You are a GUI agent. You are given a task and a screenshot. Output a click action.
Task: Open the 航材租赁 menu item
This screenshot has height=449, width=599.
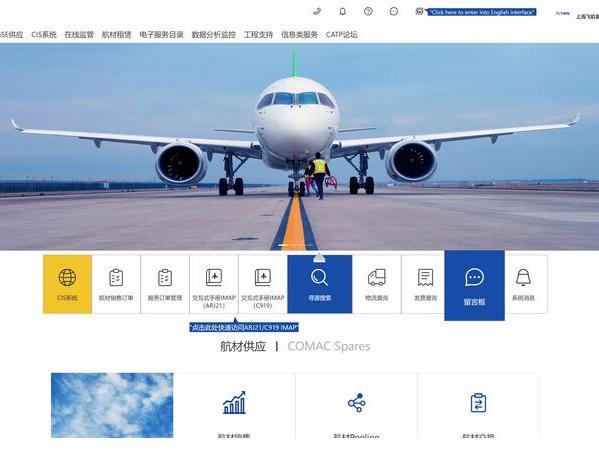117,35
